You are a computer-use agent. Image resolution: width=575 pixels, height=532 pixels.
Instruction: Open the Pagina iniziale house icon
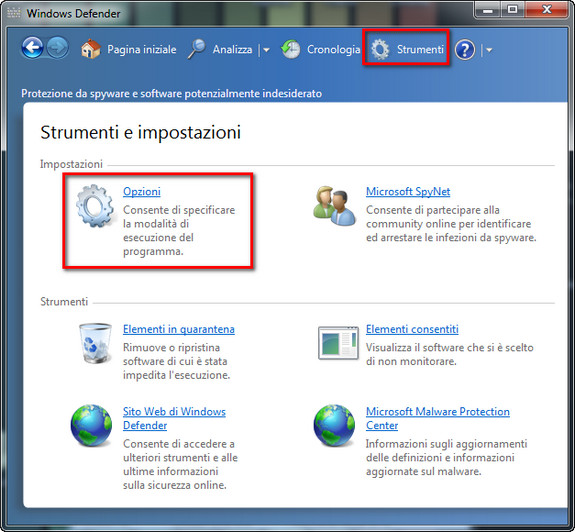click(91, 49)
